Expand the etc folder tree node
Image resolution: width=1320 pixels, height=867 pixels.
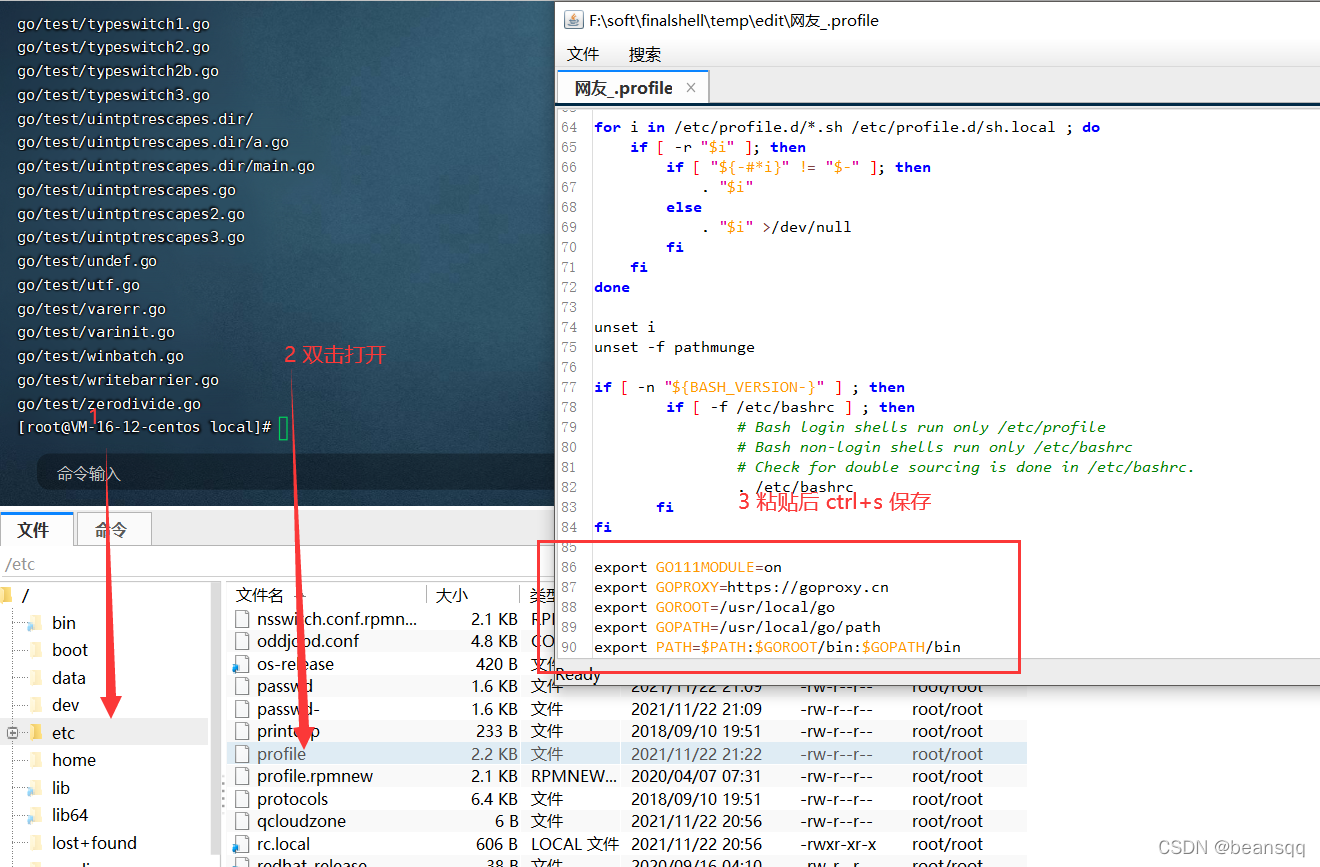tap(13, 733)
